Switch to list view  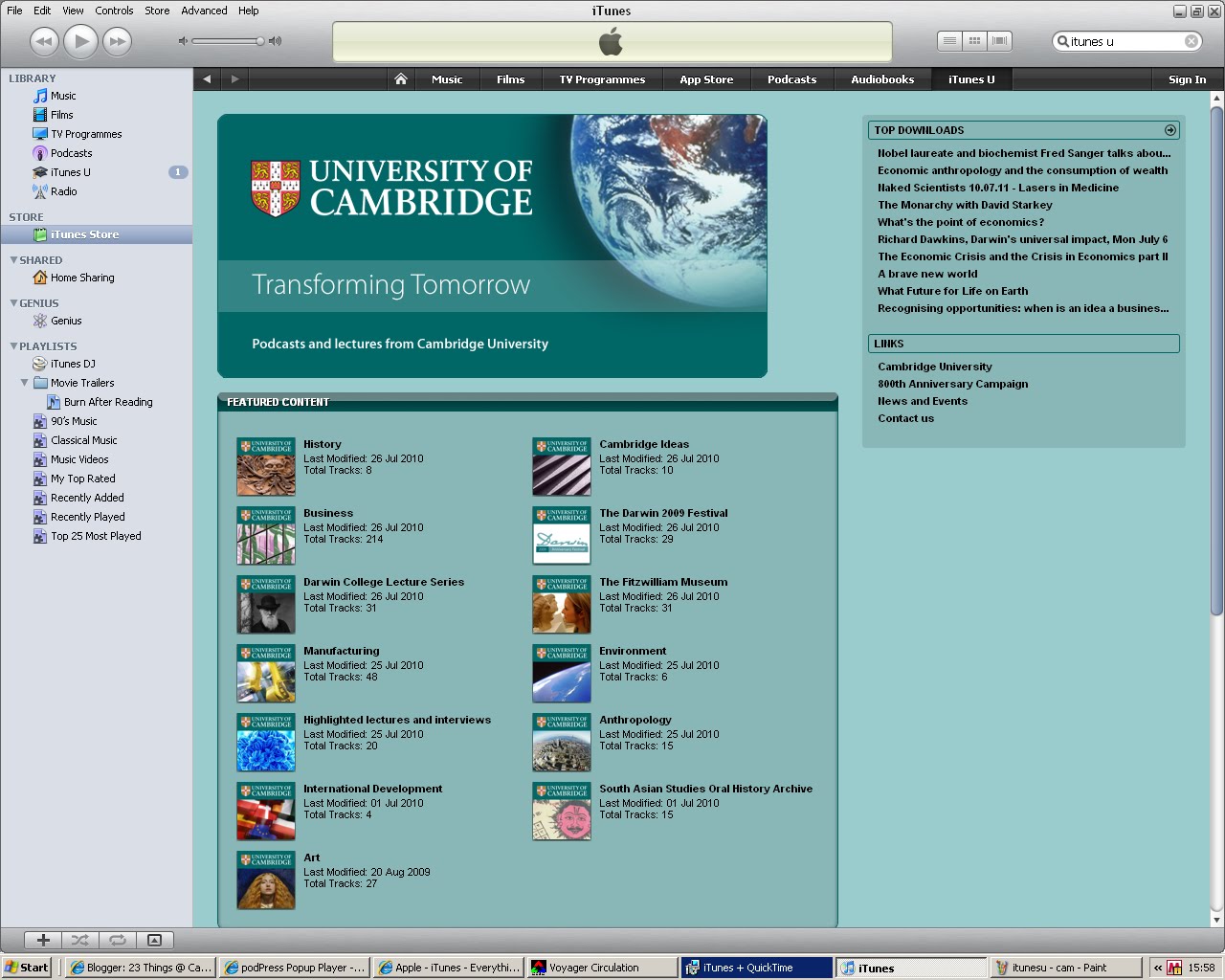coord(949,41)
